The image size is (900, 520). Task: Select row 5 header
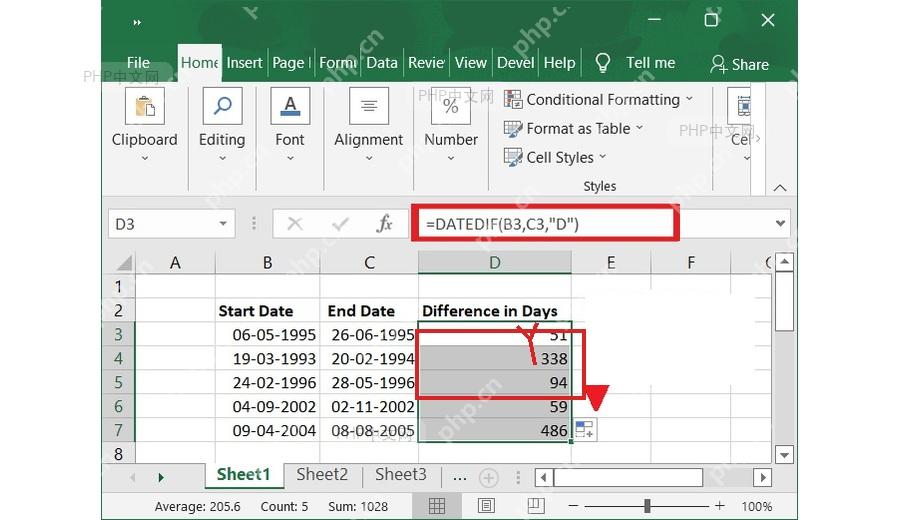(118, 382)
